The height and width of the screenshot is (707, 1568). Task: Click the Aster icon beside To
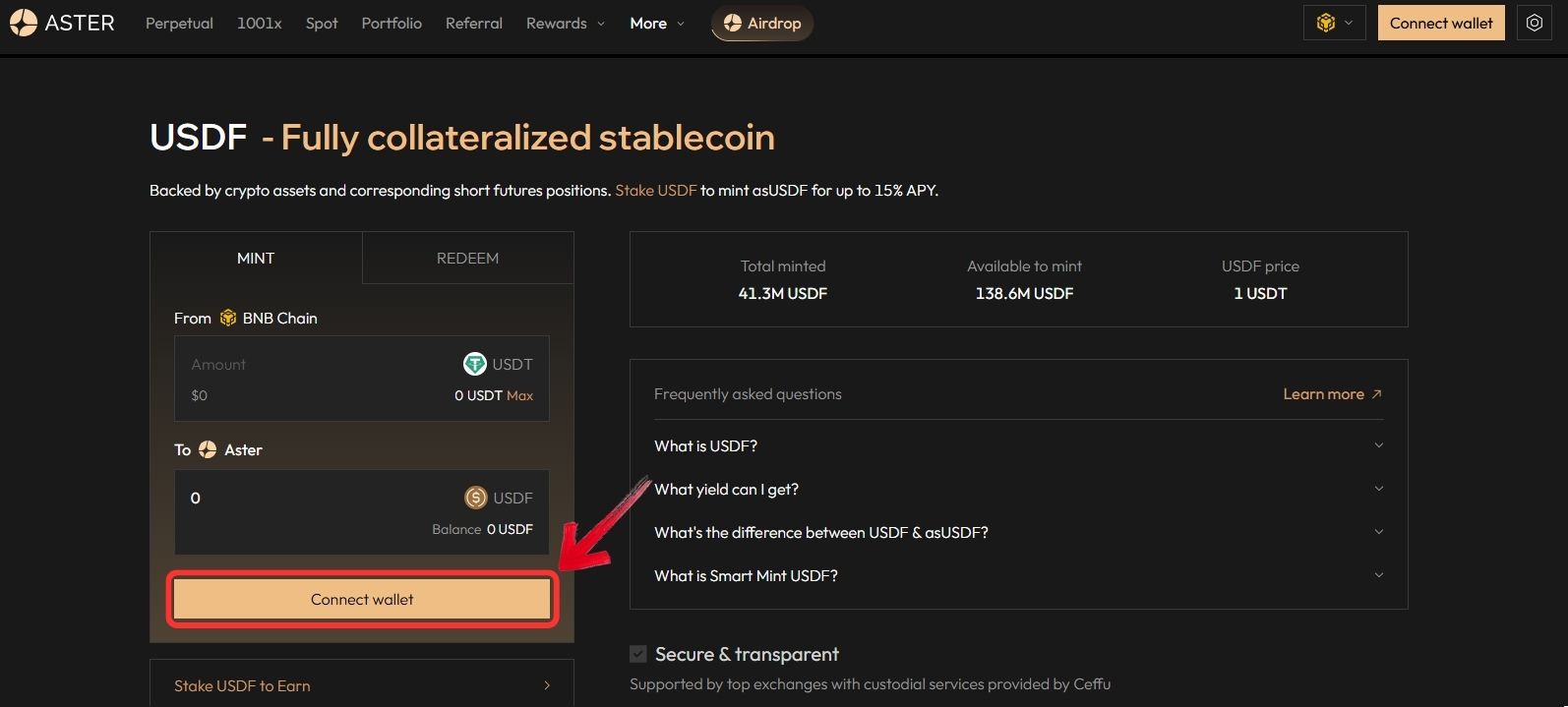point(208,449)
